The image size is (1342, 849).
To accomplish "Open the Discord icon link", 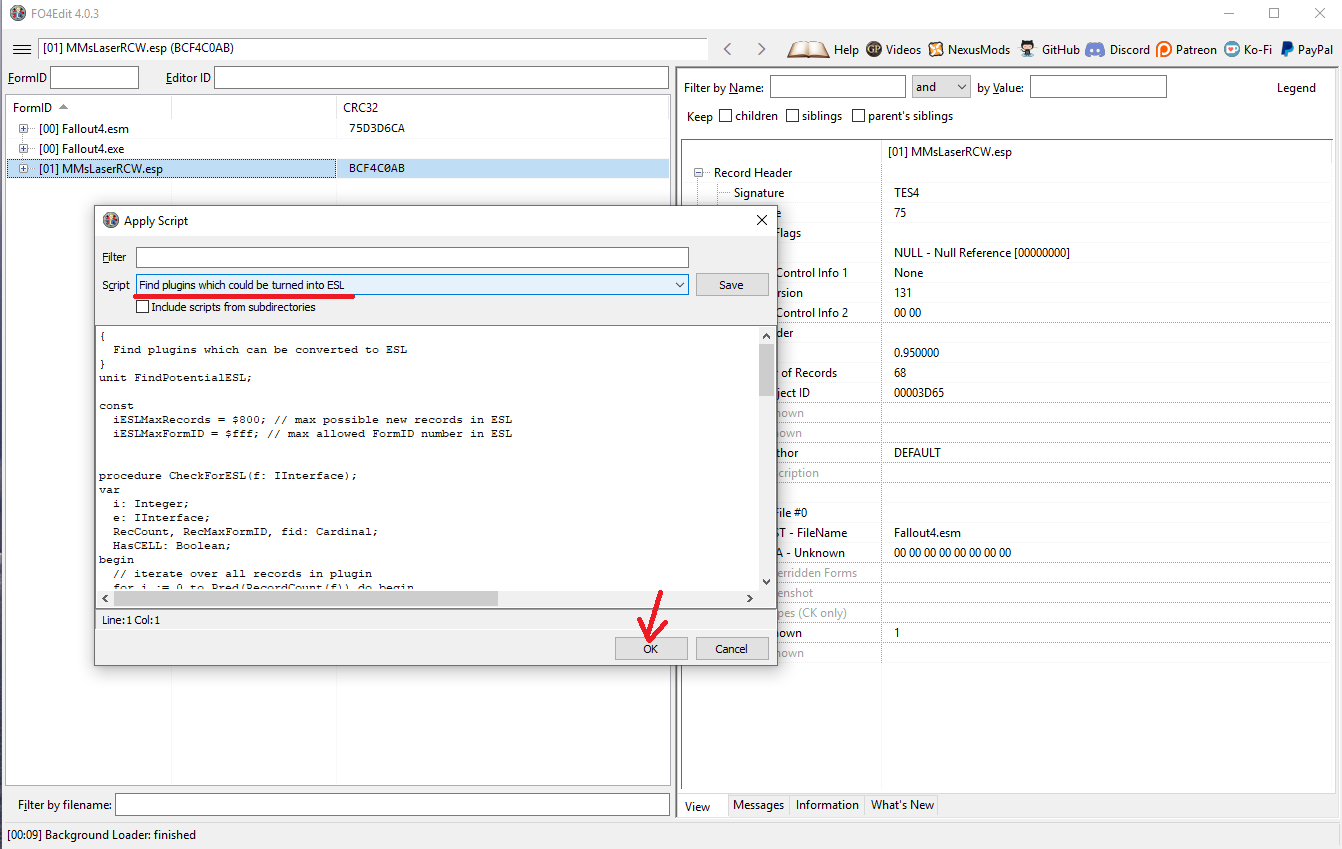I will click(1095, 49).
